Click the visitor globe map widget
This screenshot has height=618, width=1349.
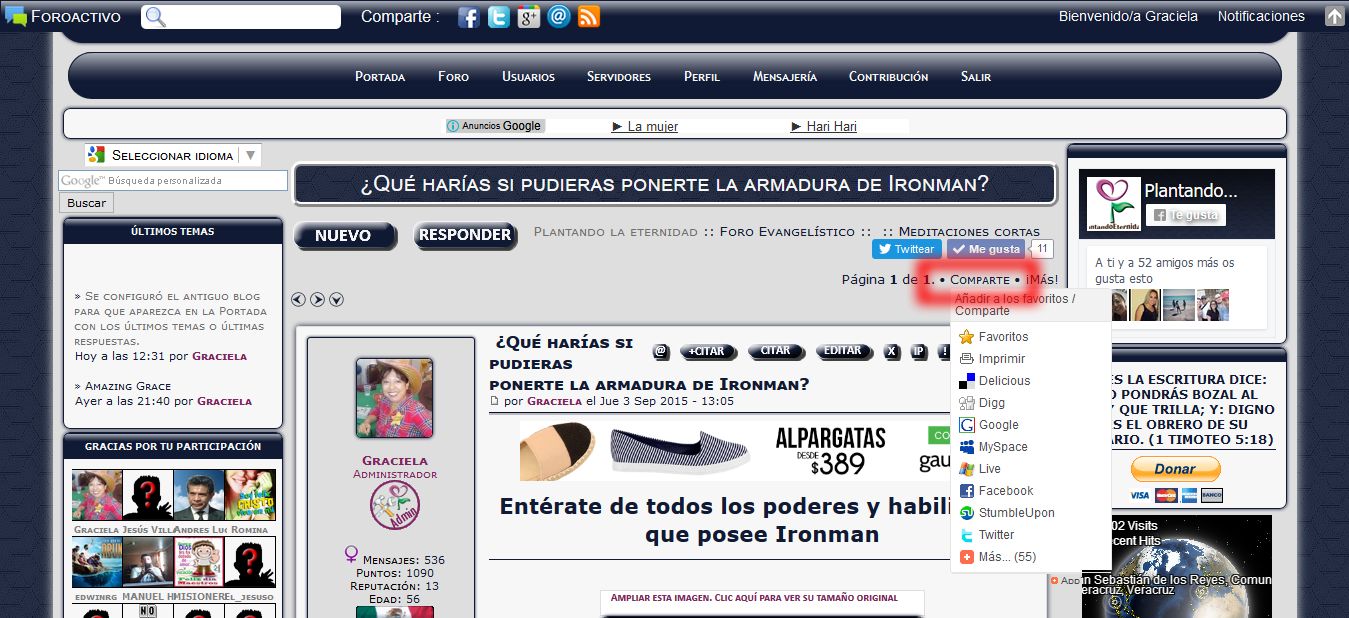click(1177, 566)
